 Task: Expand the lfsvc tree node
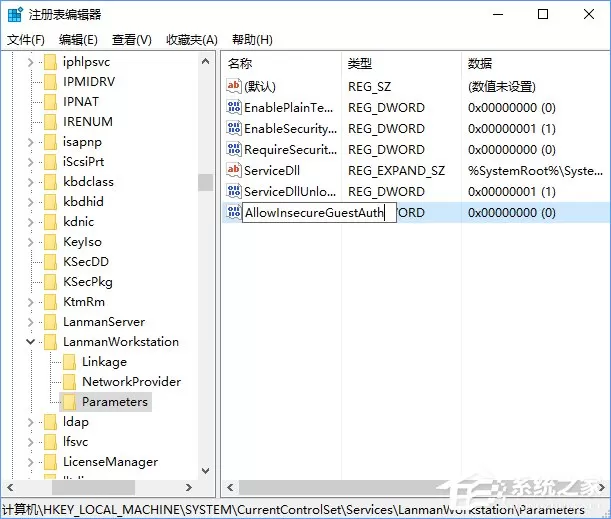(x=30, y=442)
